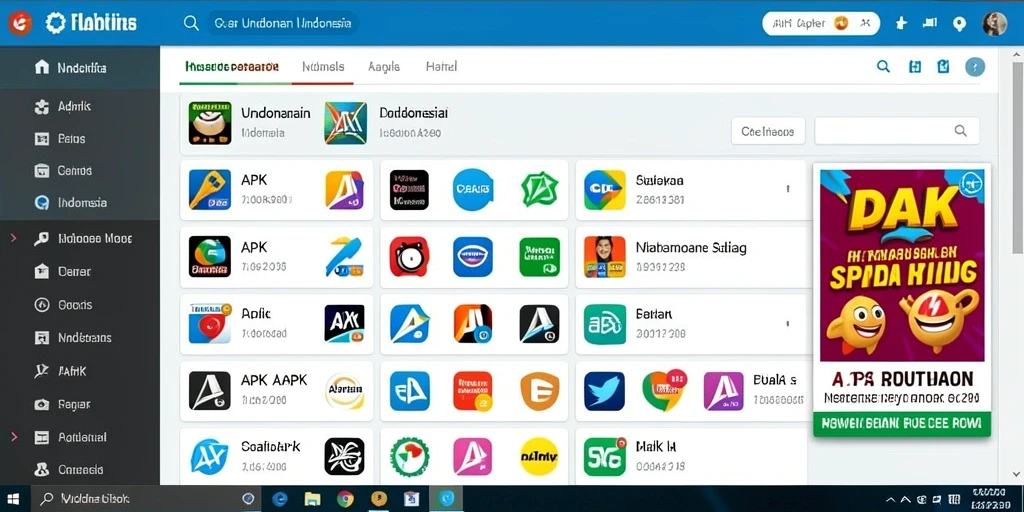1024x512 pixels.
Task: Open the pink A icon in bottom row
Action: click(x=473, y=456)
